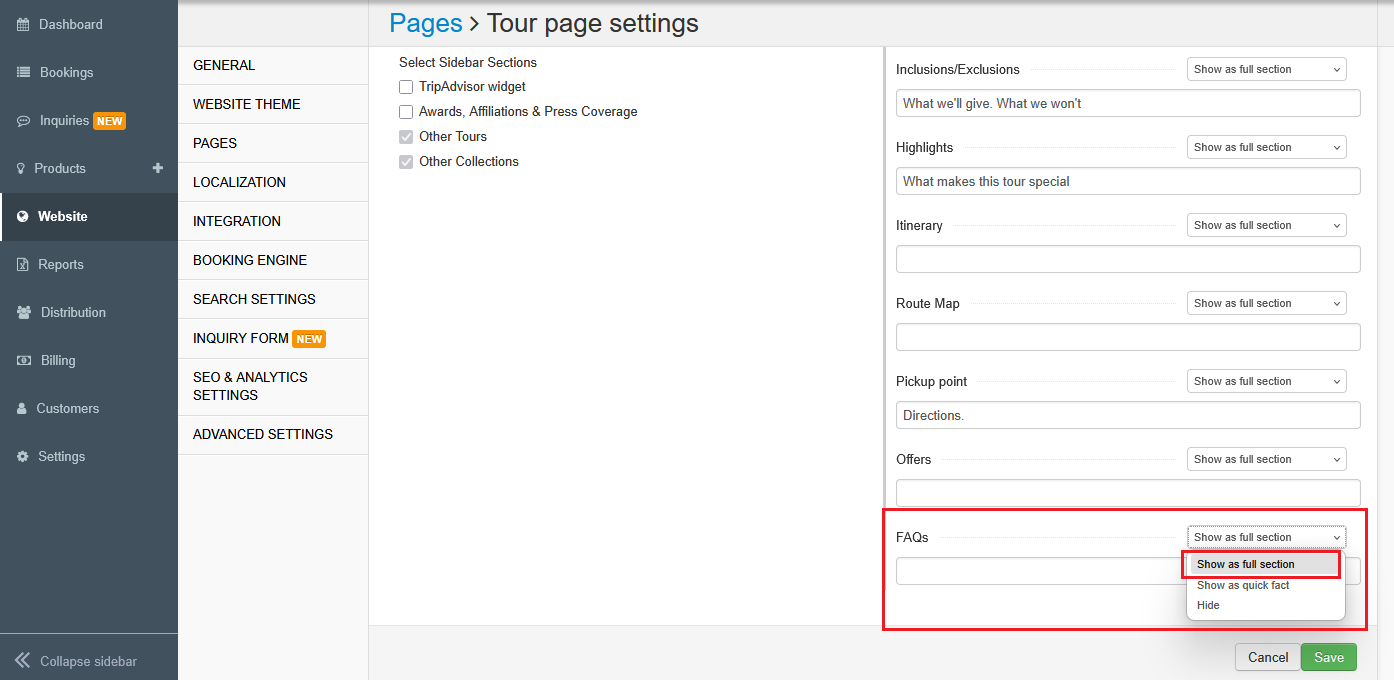Click the Reports spreadsheet icon
This screenshot has width=1394, height=680.
[x=23, y=265]
